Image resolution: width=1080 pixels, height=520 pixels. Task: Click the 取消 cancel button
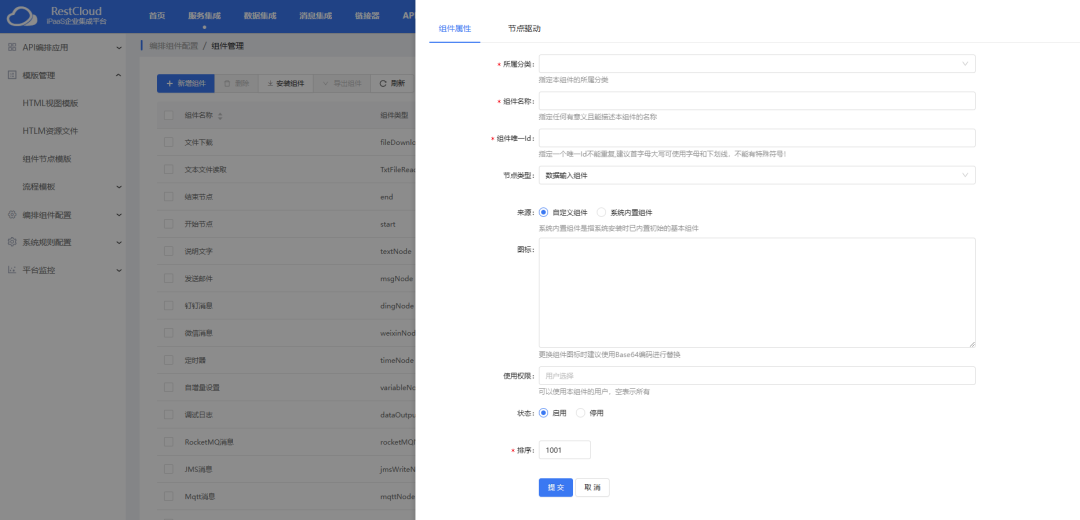592,487
